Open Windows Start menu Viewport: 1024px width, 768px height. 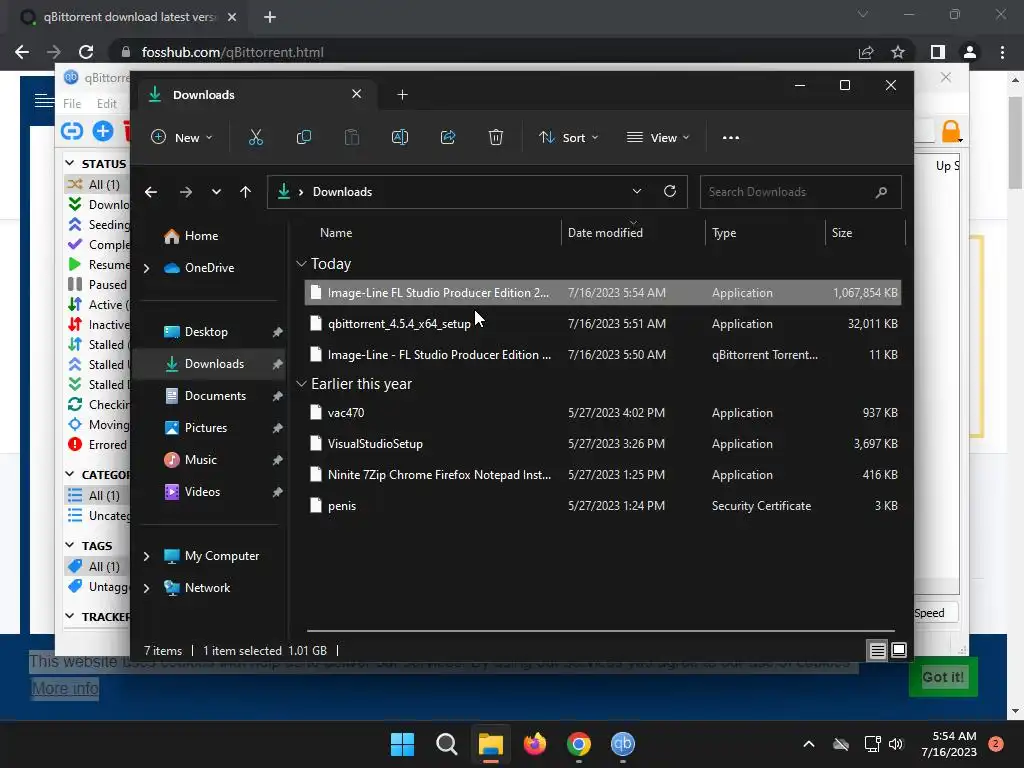tap(402, 744)
